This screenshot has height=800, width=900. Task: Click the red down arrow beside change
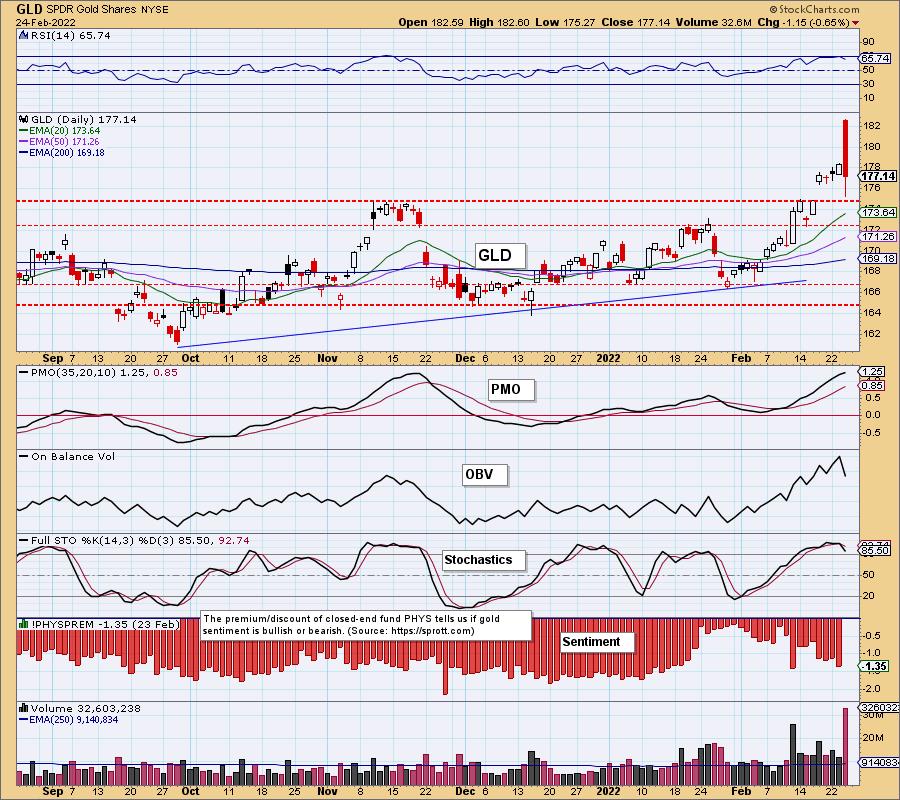[x=856, y=23]
